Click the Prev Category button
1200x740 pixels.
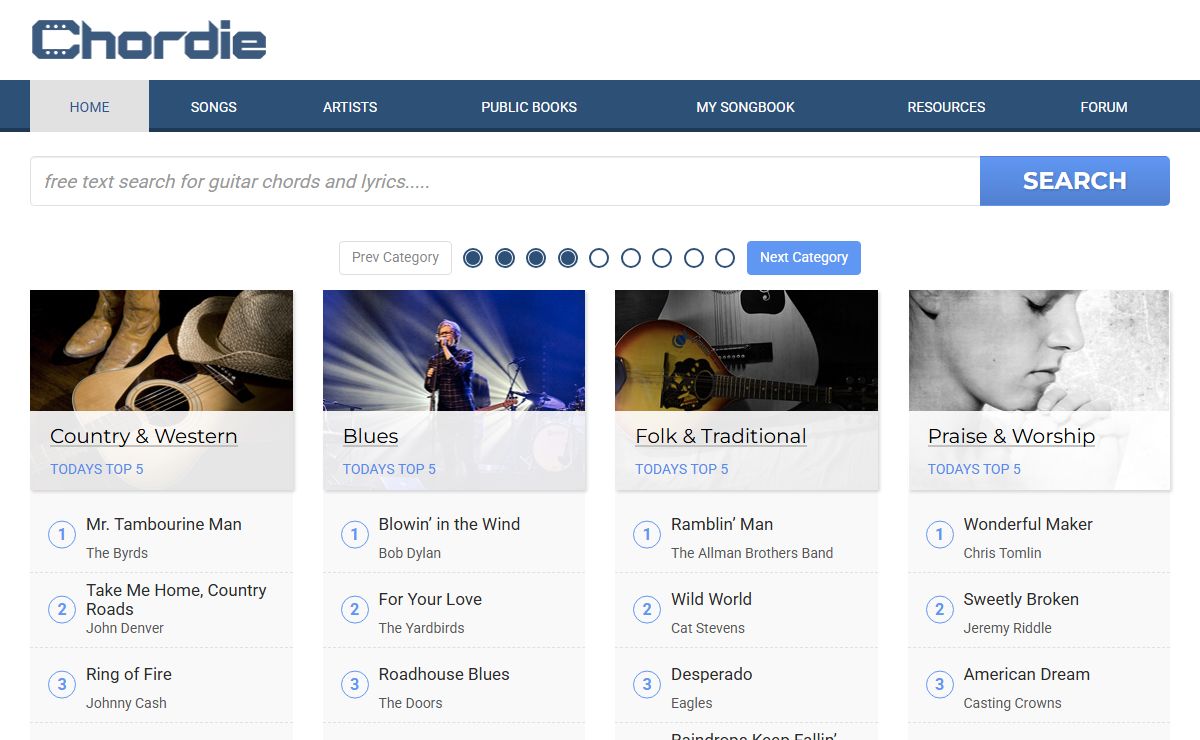tap(395, 257)
